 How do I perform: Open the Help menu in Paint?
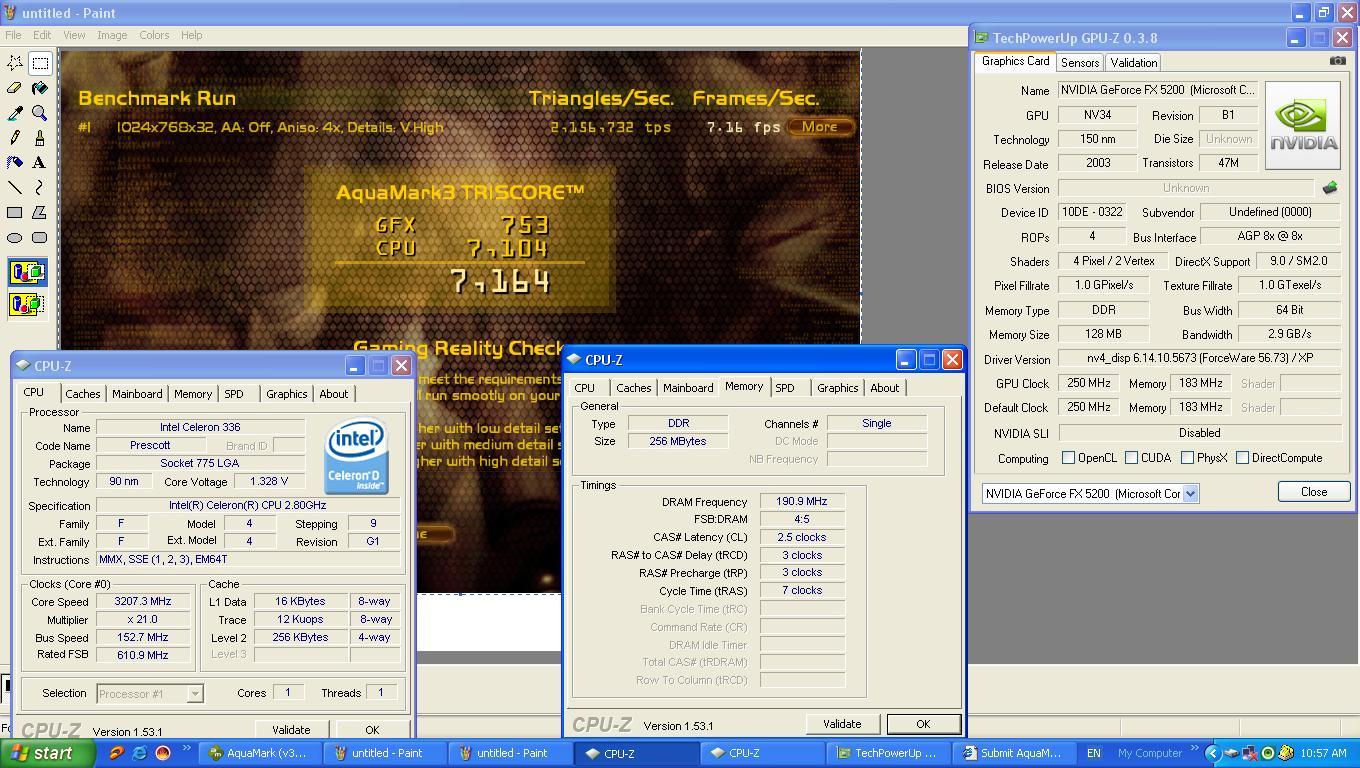[191, 35]
